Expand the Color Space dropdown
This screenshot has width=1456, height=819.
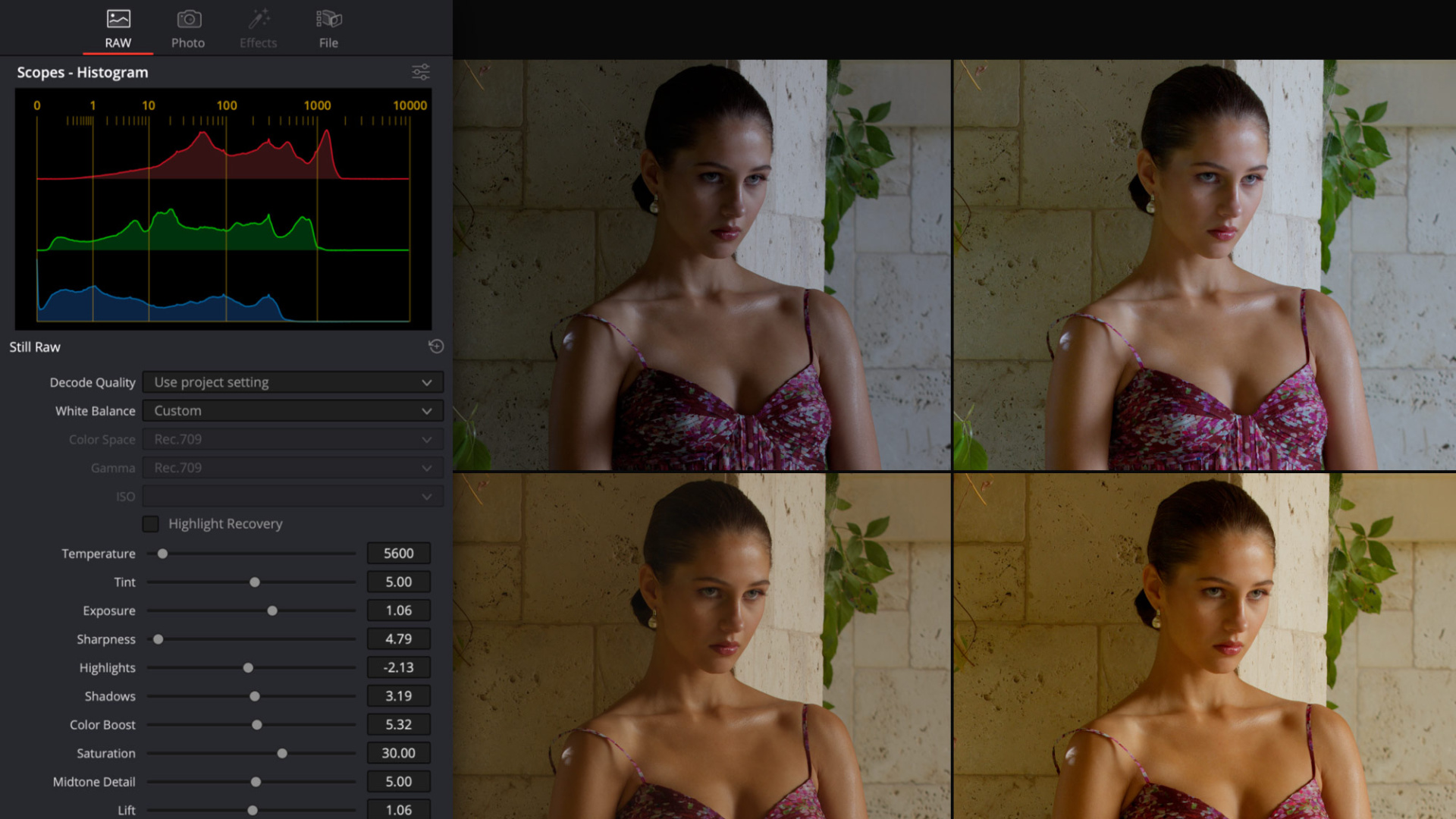pyautogui.click(x=293, y=440)
